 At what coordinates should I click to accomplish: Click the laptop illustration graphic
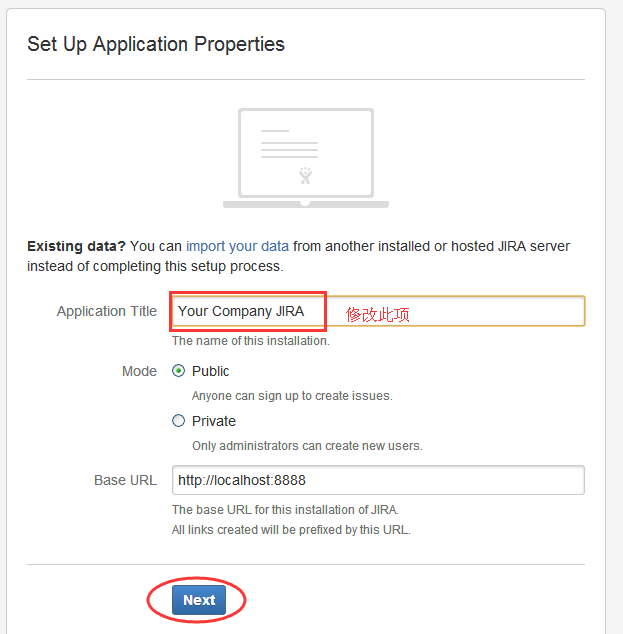tap(306, 157)
